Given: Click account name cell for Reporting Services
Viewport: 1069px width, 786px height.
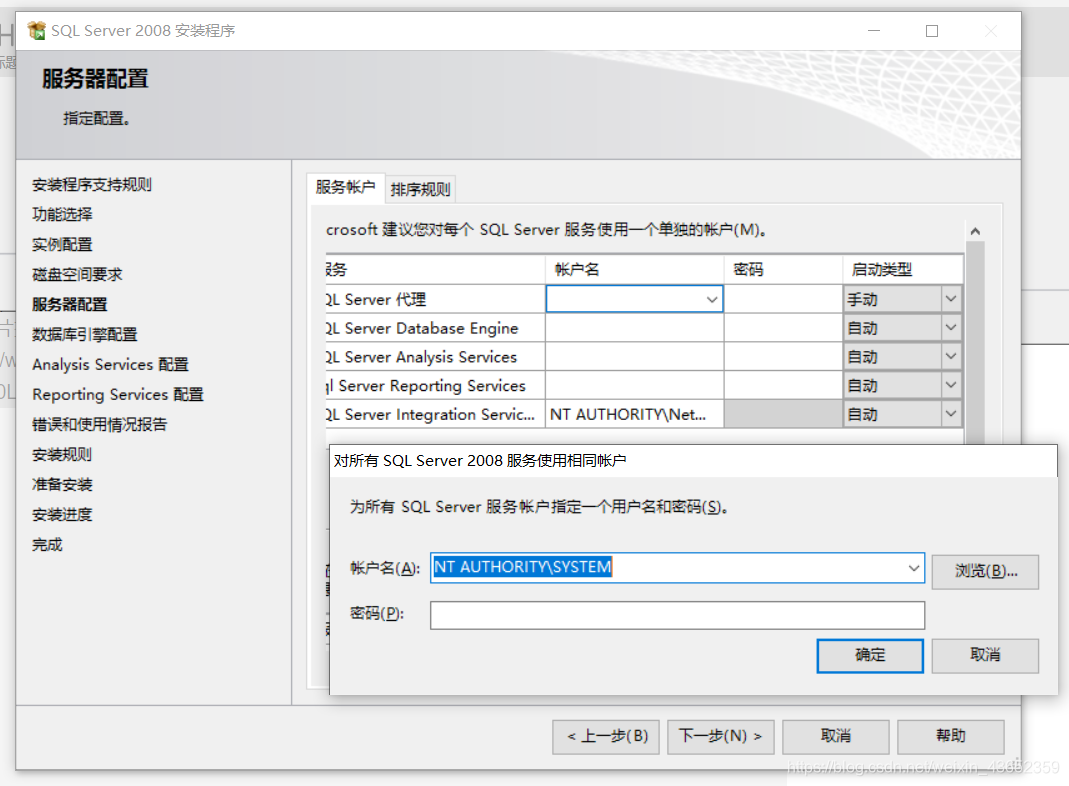Looking at the screenshot, I should (x=635, y=385).
